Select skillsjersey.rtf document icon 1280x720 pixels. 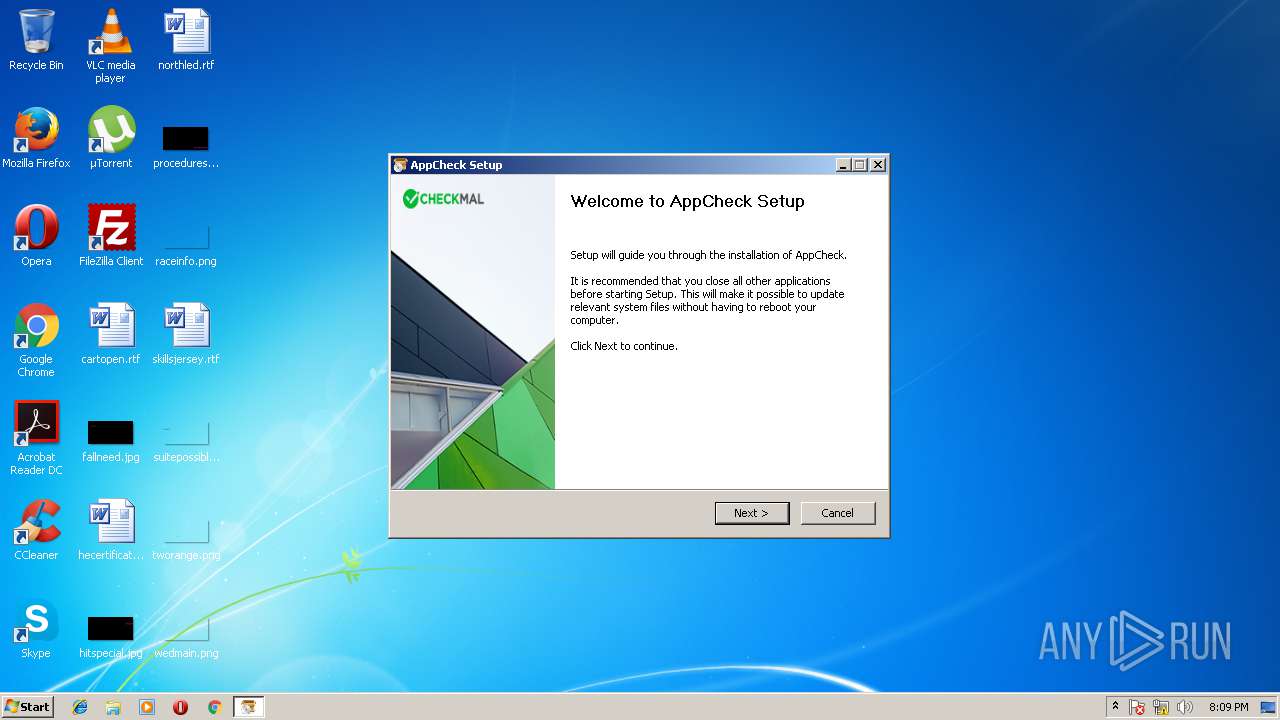[186, 335]
